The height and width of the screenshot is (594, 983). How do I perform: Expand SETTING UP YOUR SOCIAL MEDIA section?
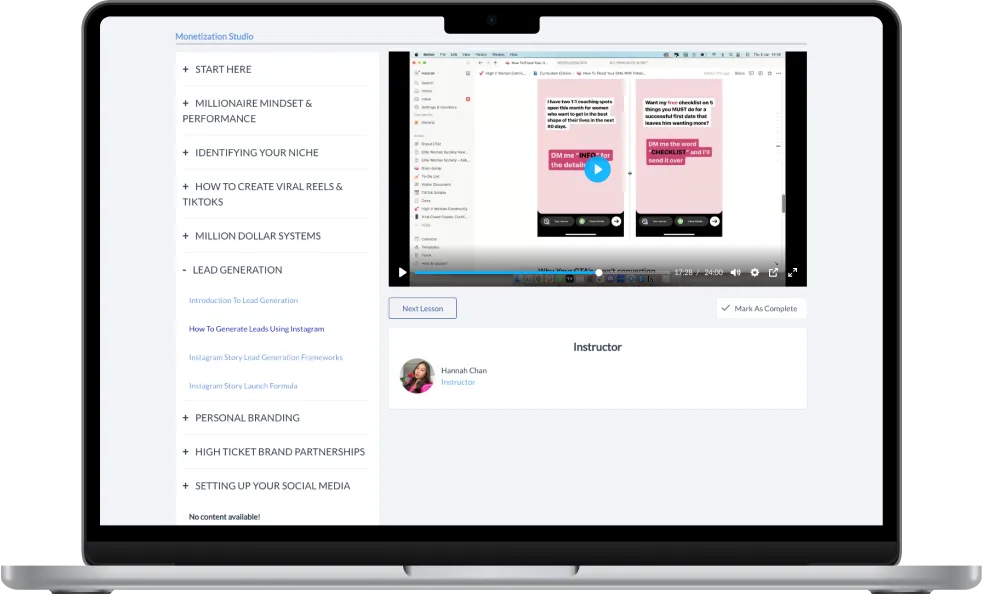pyautogui.click(x=266, y=485)
